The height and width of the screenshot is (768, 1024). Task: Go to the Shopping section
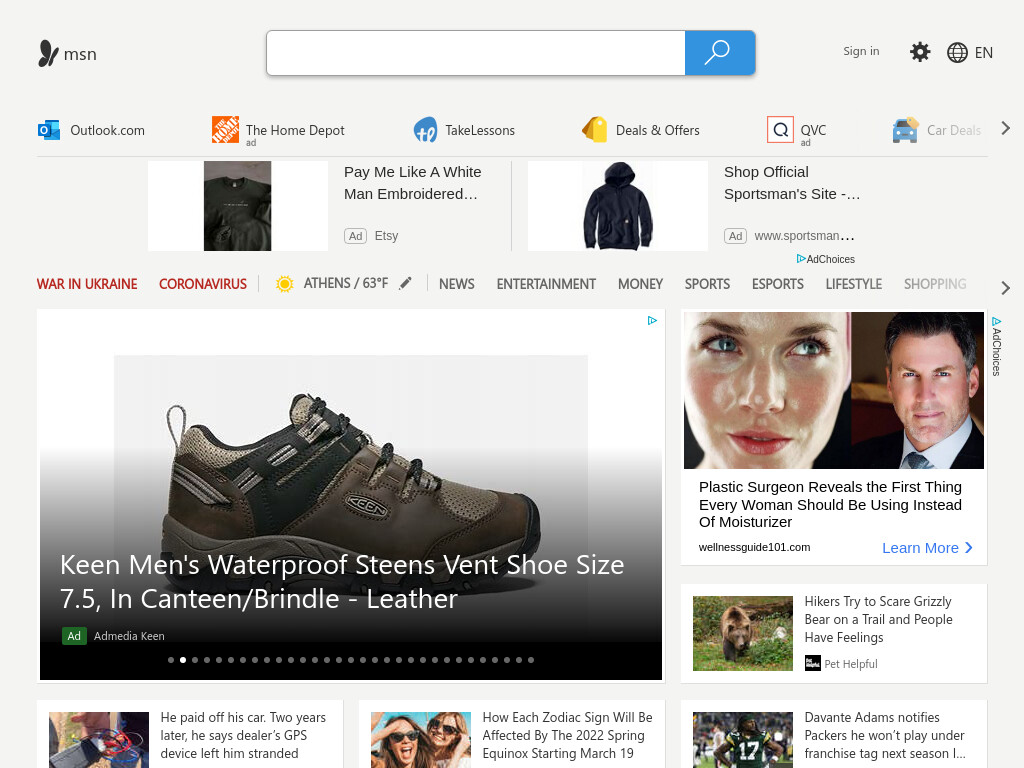(935, 284)
